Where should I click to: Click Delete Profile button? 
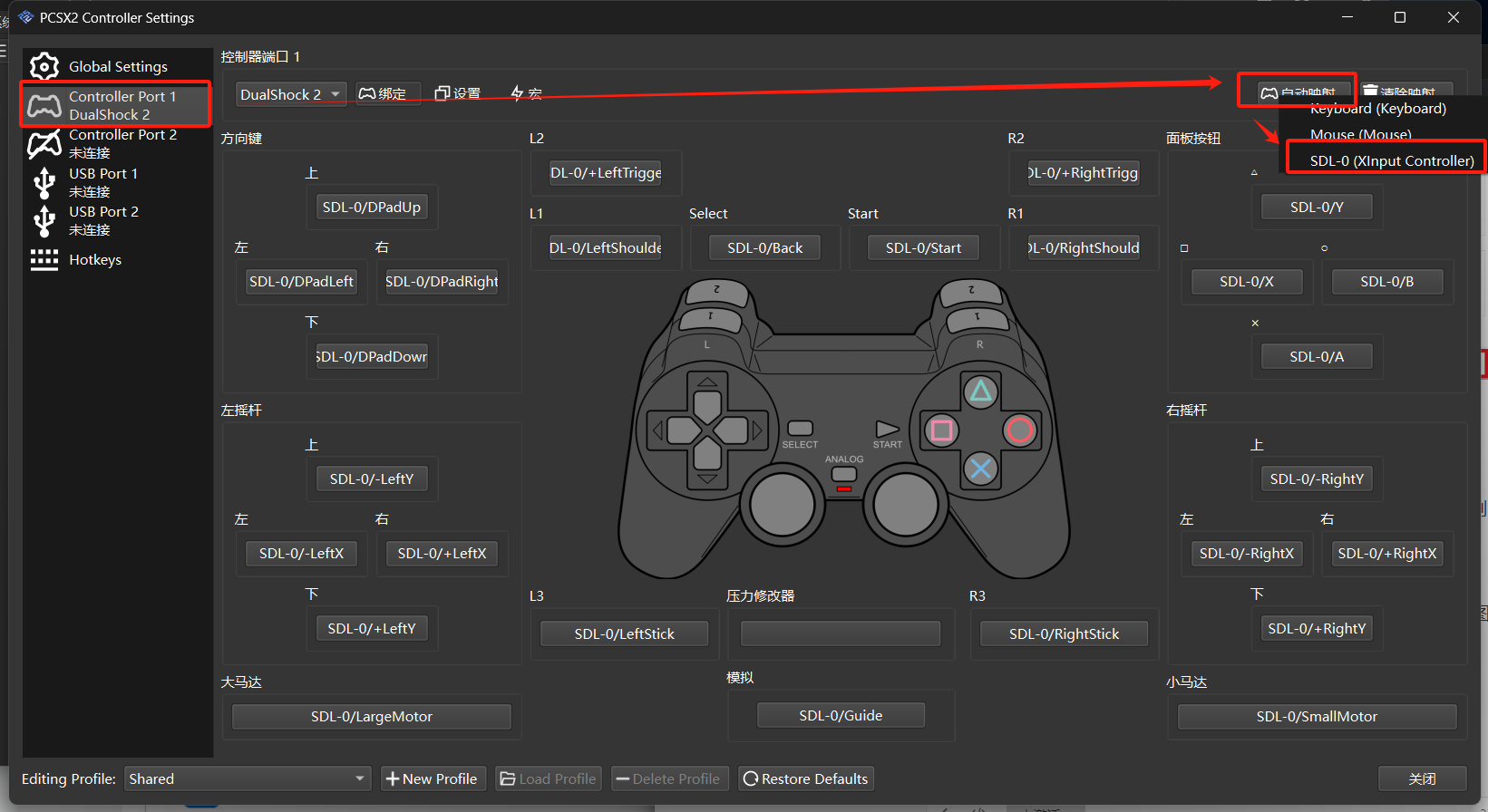[669, 778]
